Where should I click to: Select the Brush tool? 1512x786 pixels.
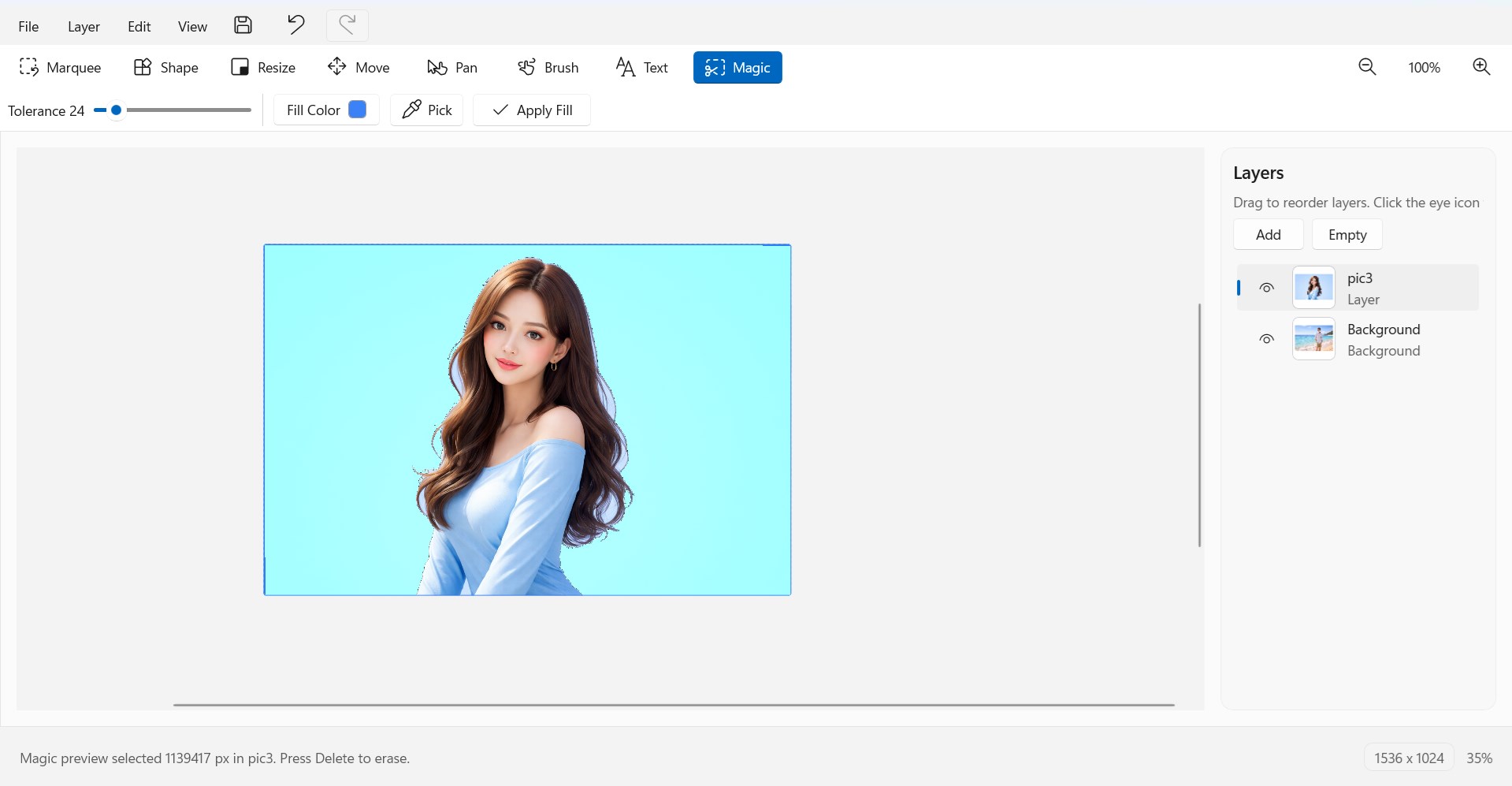548,67
